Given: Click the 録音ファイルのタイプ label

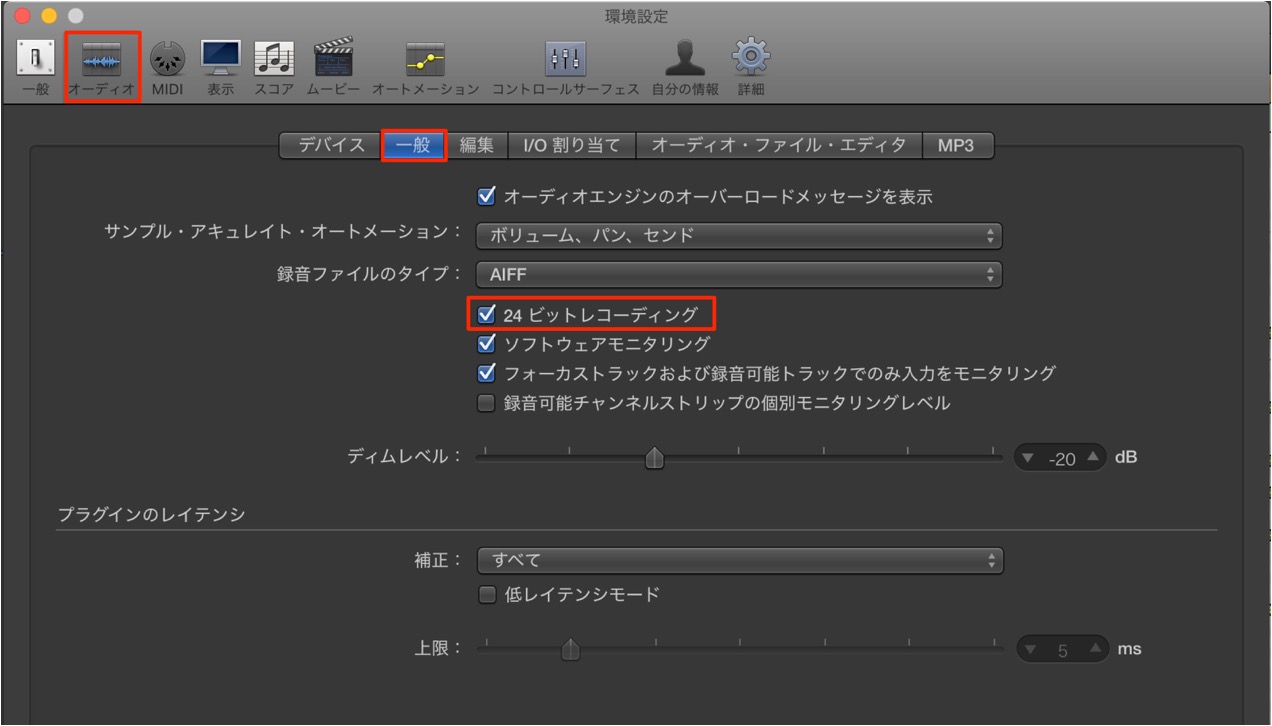Looking at the screenshot, I should click(369, 274).
